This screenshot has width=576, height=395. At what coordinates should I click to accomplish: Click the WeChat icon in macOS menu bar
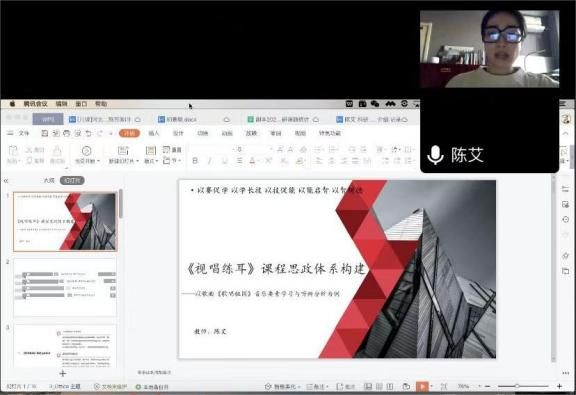[375, 104]
